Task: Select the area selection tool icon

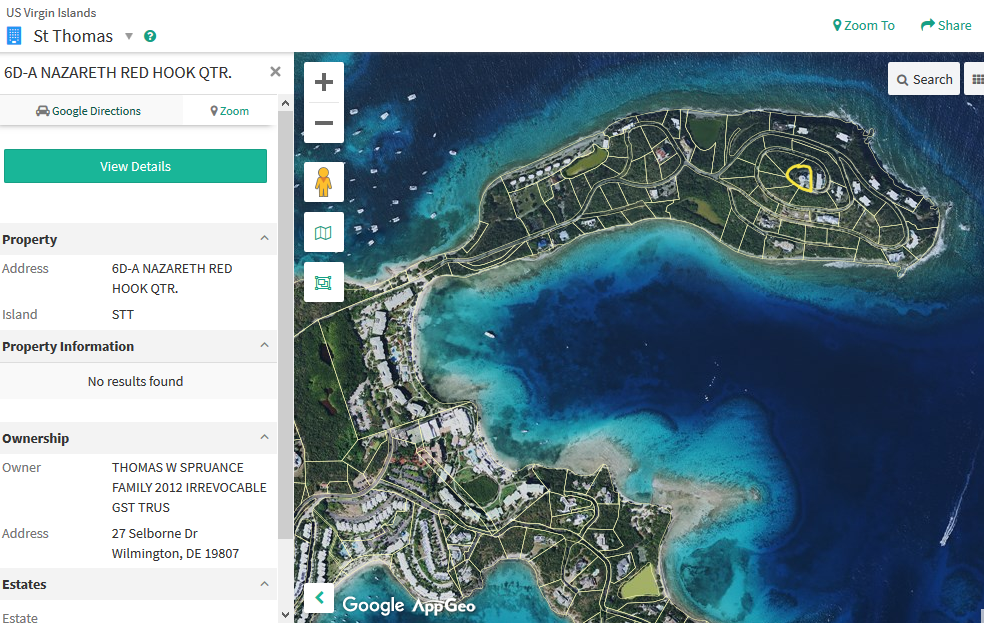Action: (x=324, y=283)
